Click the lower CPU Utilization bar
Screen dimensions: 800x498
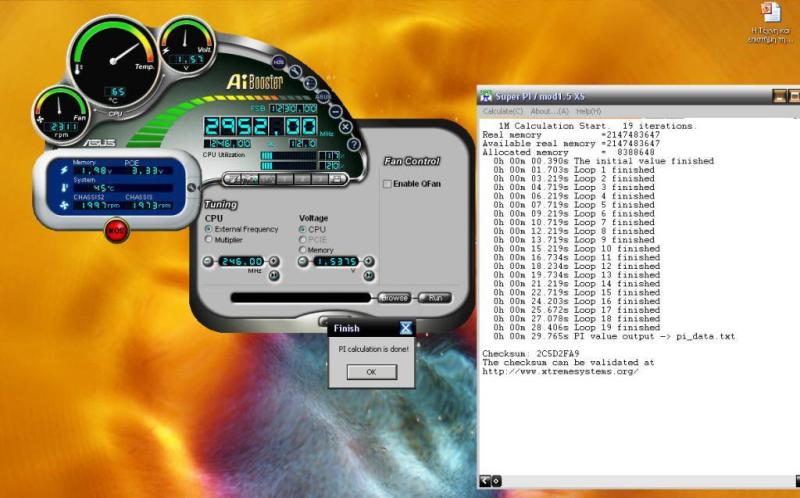click(288, 165)
